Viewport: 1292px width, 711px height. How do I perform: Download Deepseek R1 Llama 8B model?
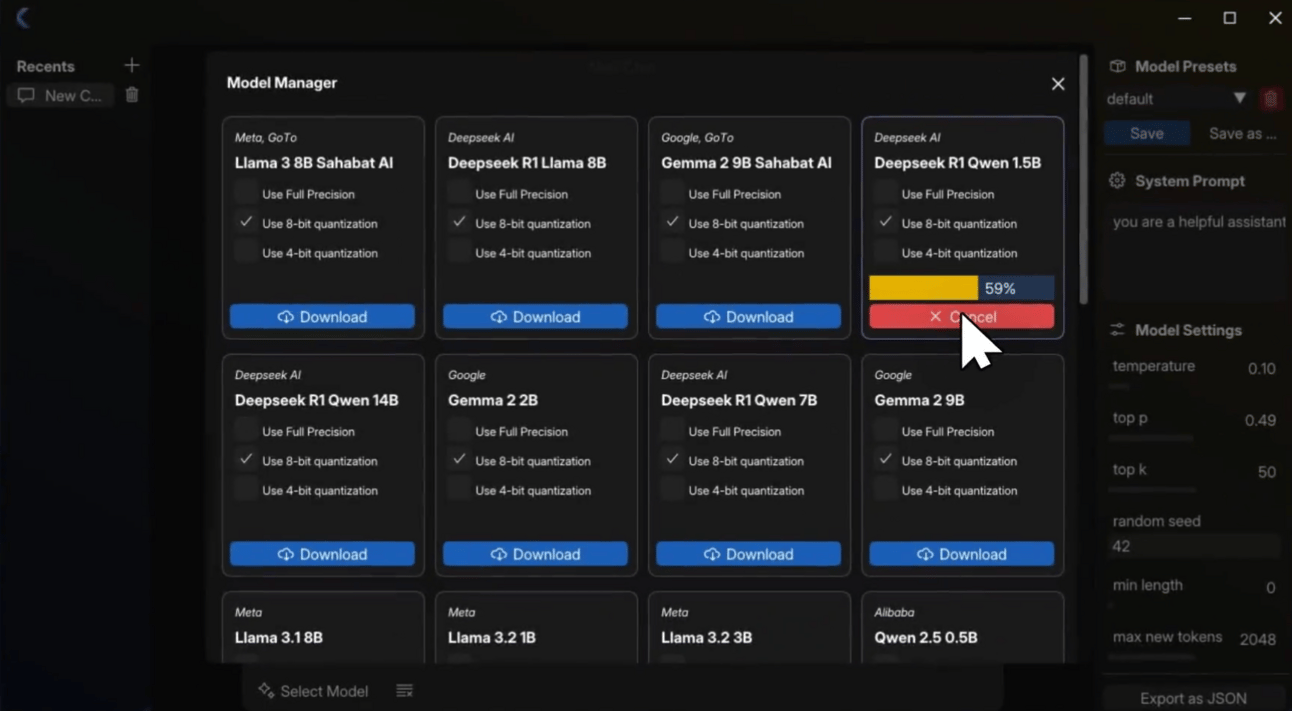coord(535,317)
